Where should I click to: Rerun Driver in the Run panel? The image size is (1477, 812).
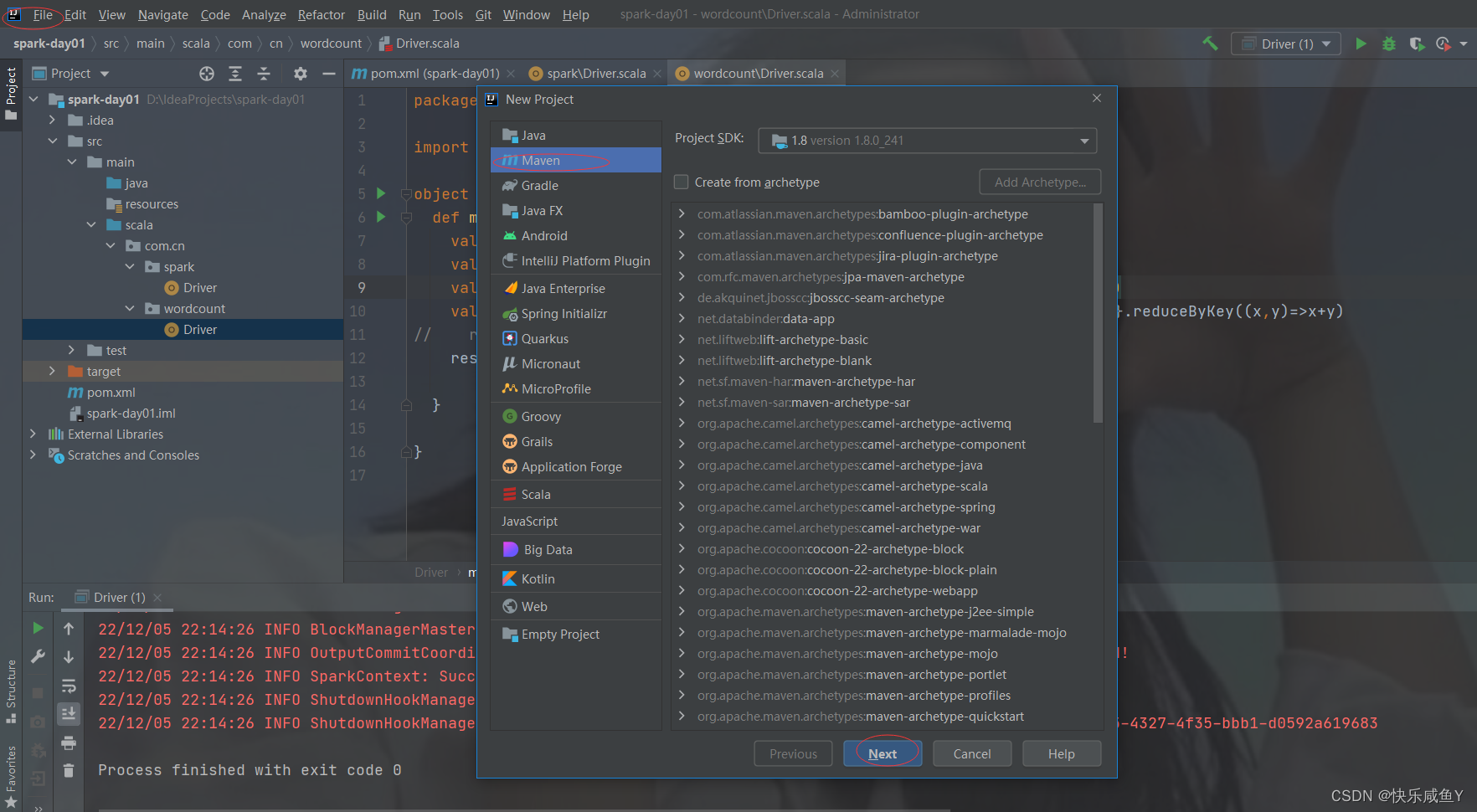pos(38,628)
